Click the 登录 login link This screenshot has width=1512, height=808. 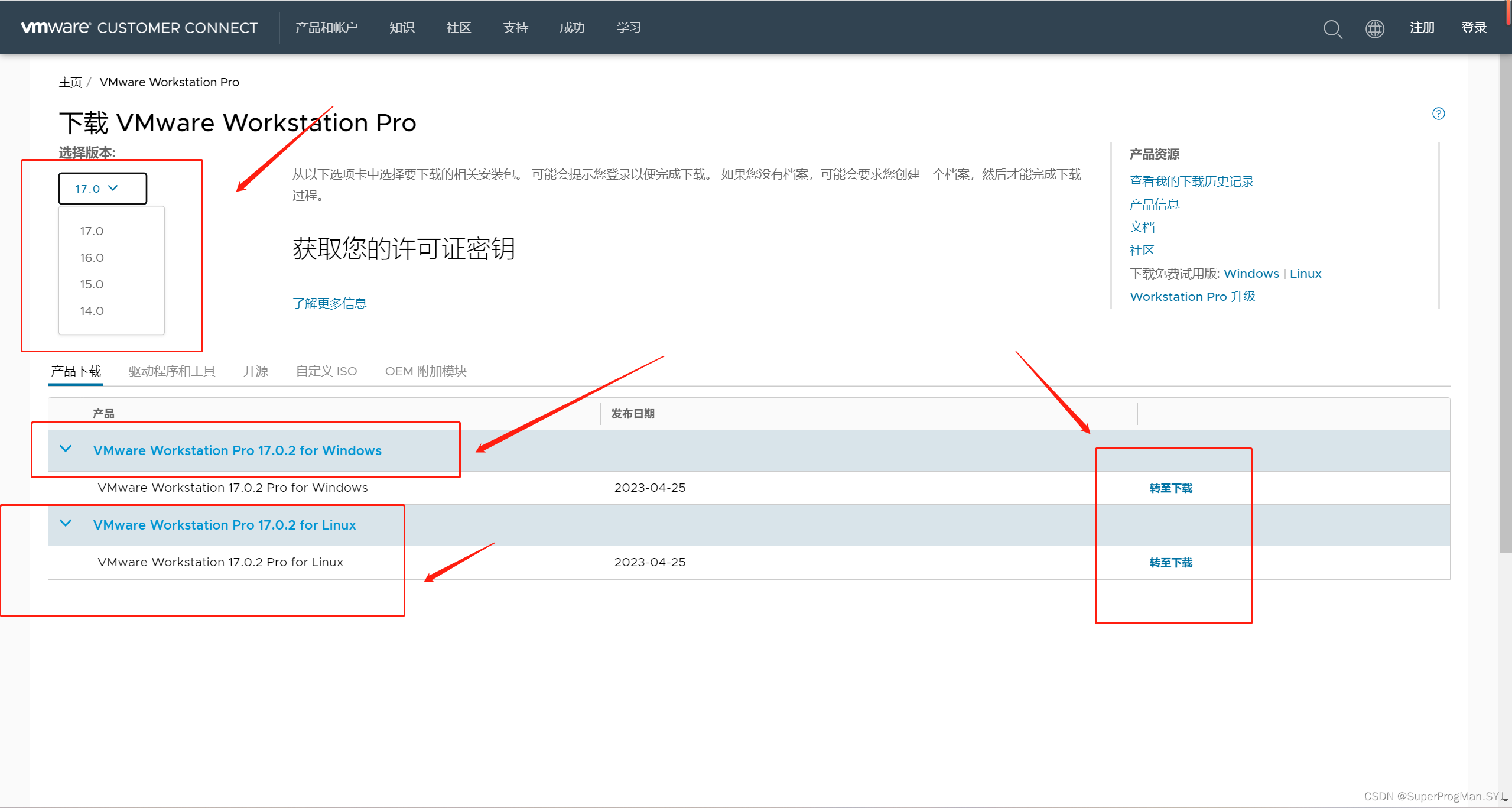1474,28
